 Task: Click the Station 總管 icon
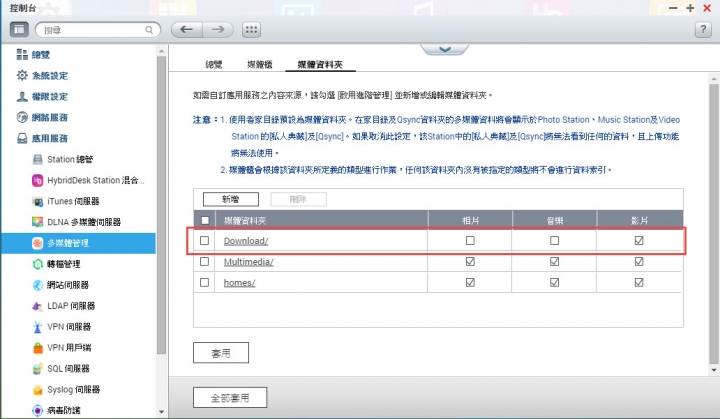tap(38, 159)
